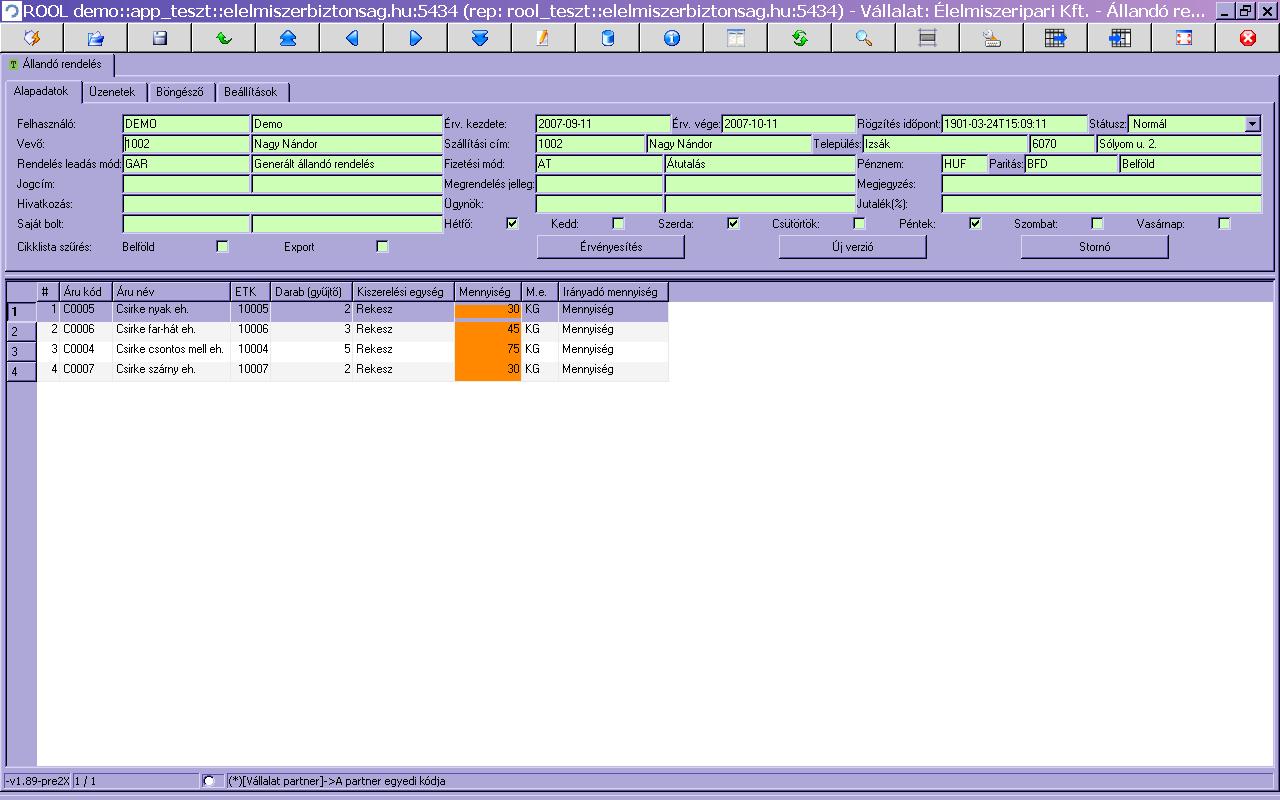Go to previous record with left arrow
The width and height of the screenshot is (1280, 800).
pos(351,38)
